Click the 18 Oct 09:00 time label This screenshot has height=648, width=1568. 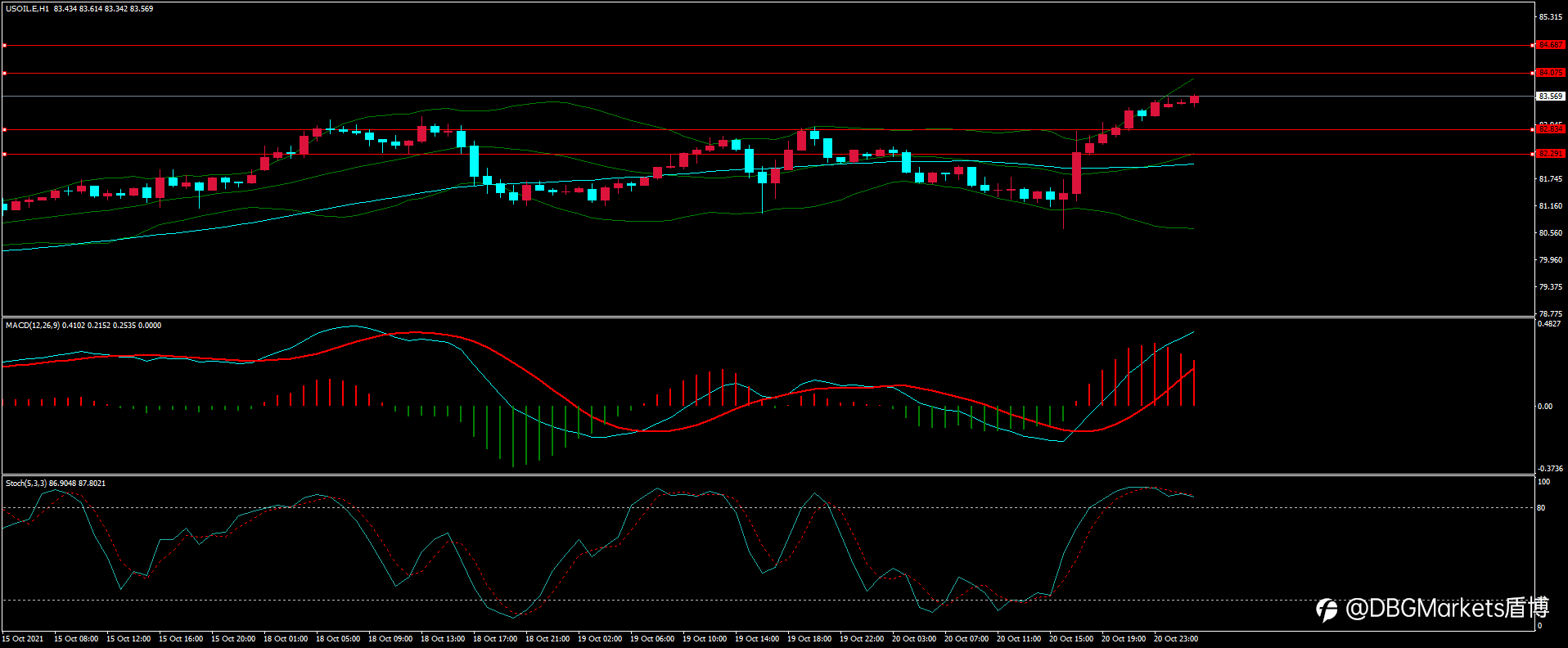[390, 639]
